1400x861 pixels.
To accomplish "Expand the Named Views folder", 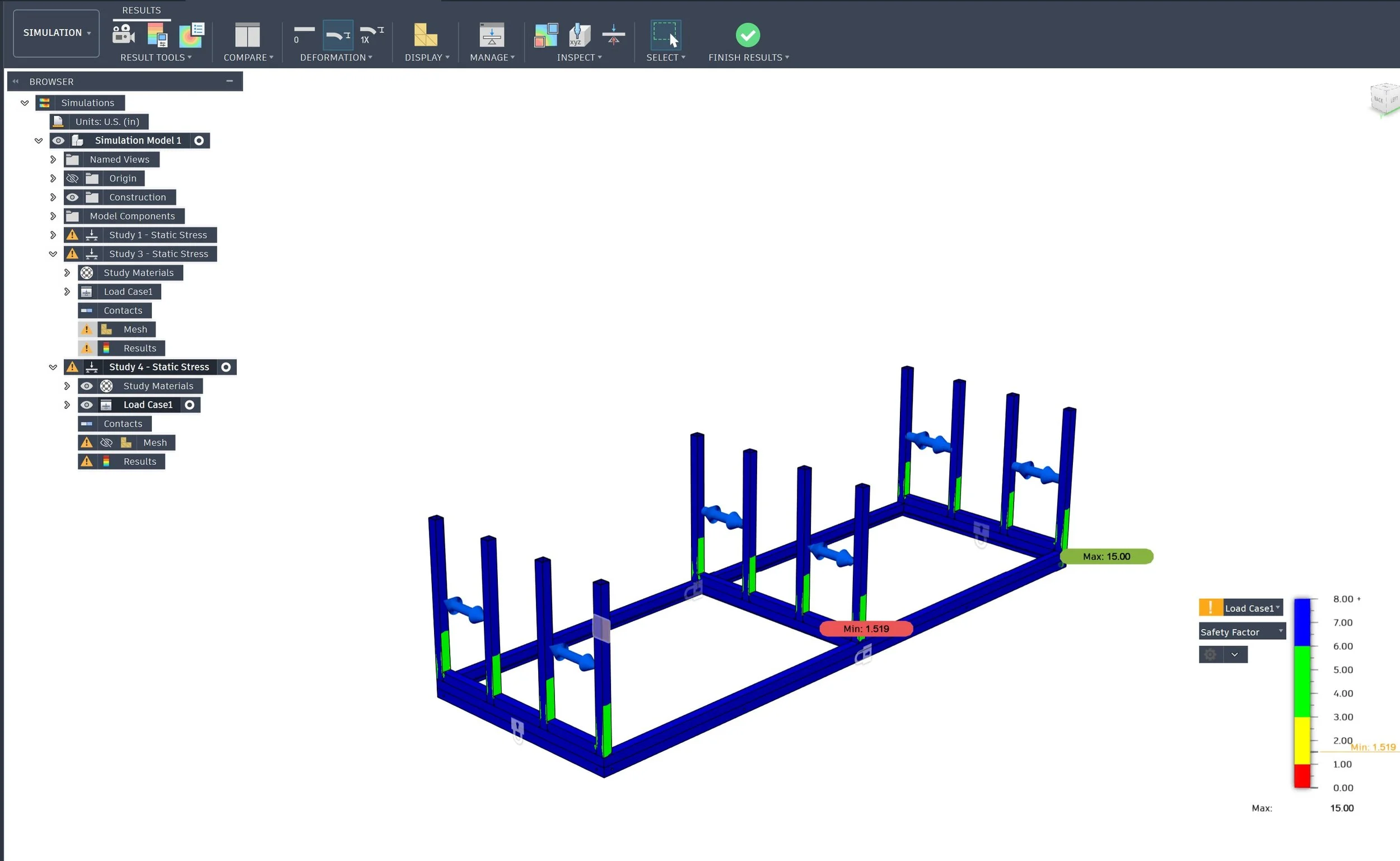I will point(53,160).
